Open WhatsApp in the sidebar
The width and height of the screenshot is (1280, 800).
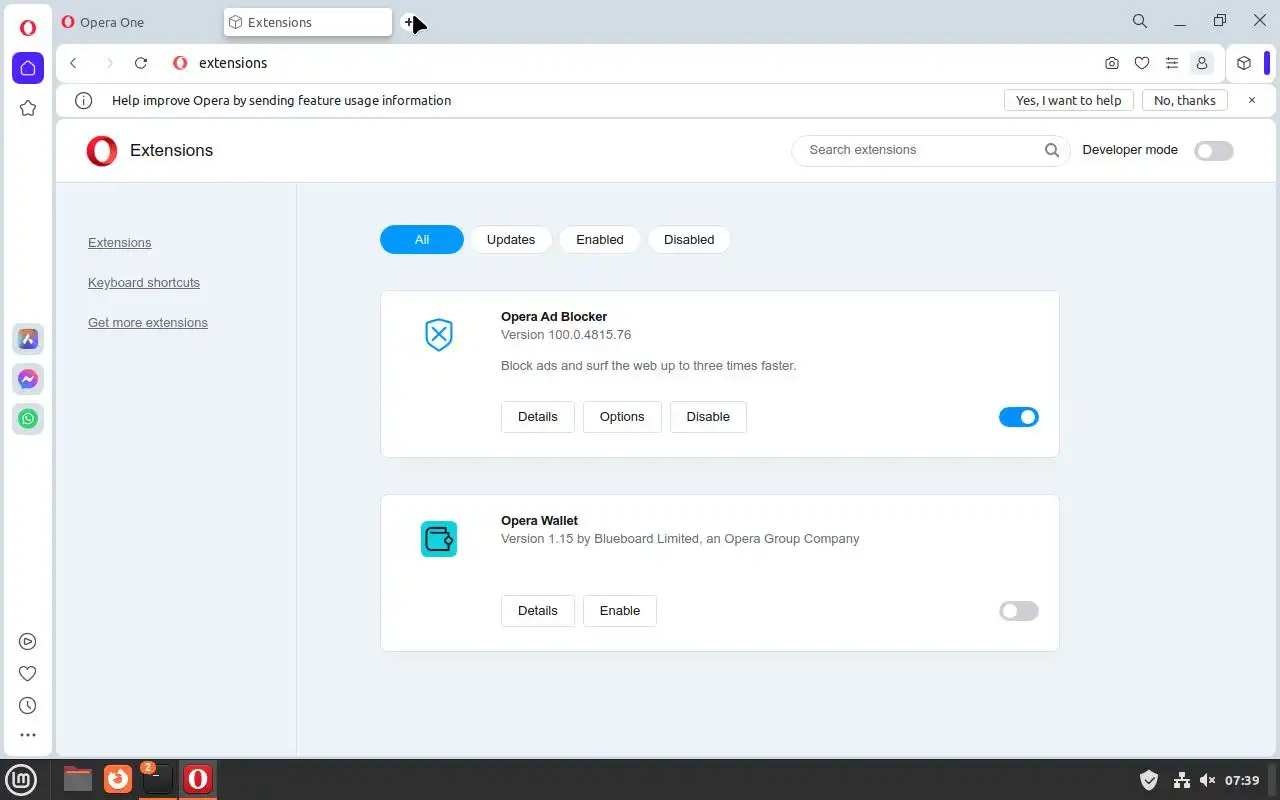[28, 419]
